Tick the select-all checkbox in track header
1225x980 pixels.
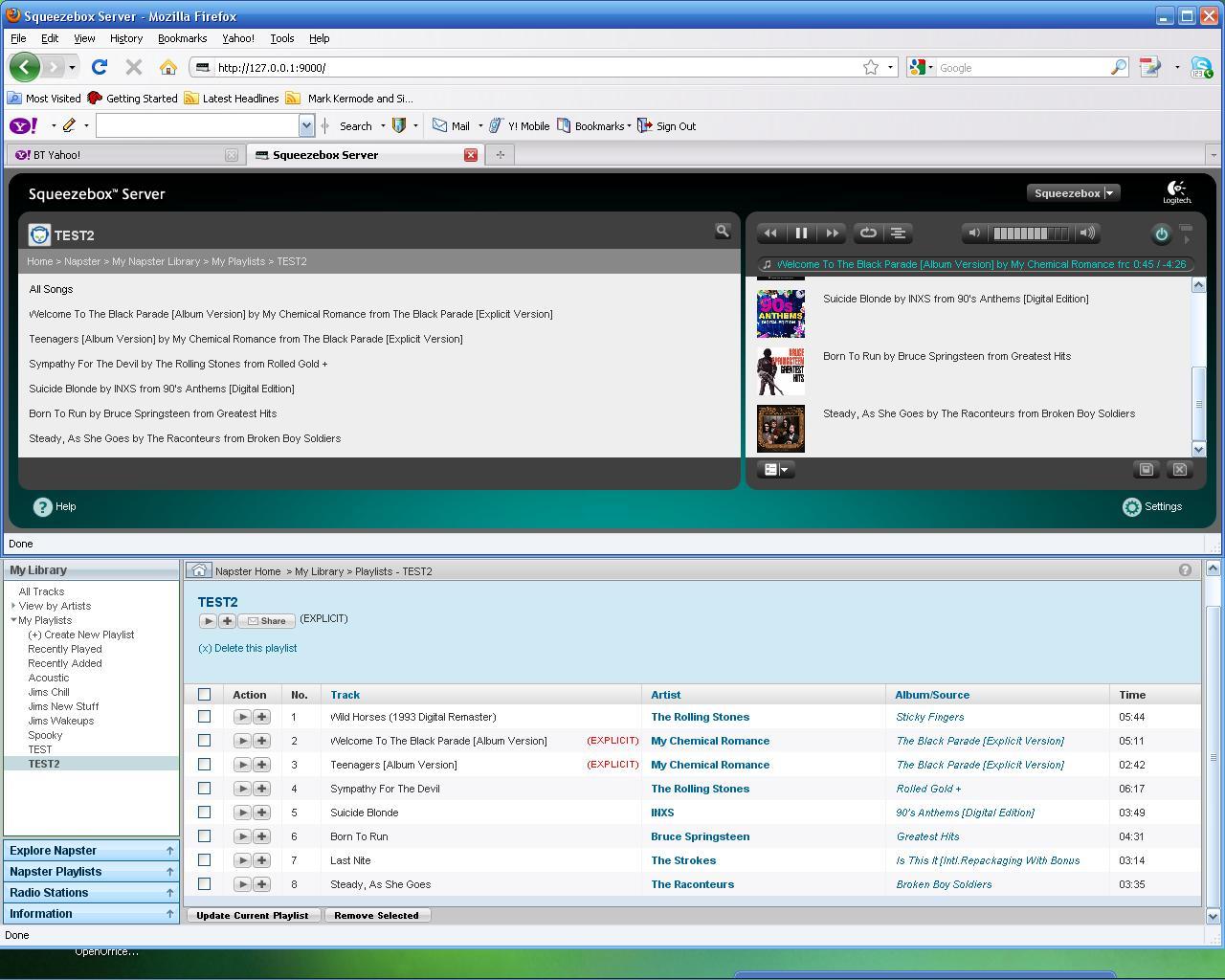pos(204,695)
